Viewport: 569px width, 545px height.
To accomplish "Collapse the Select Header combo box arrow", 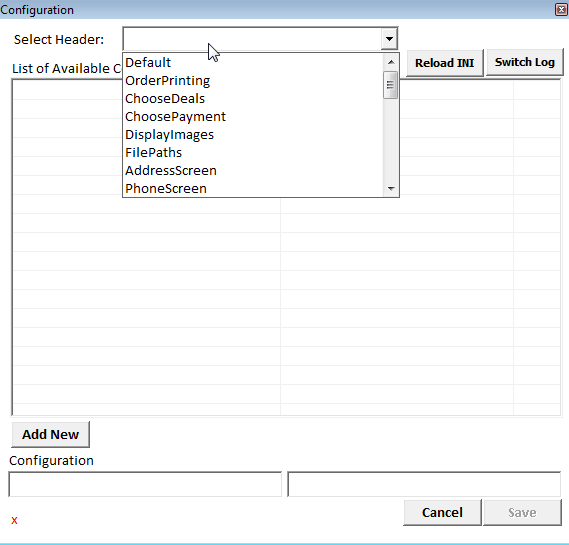I will coord(389,38).
